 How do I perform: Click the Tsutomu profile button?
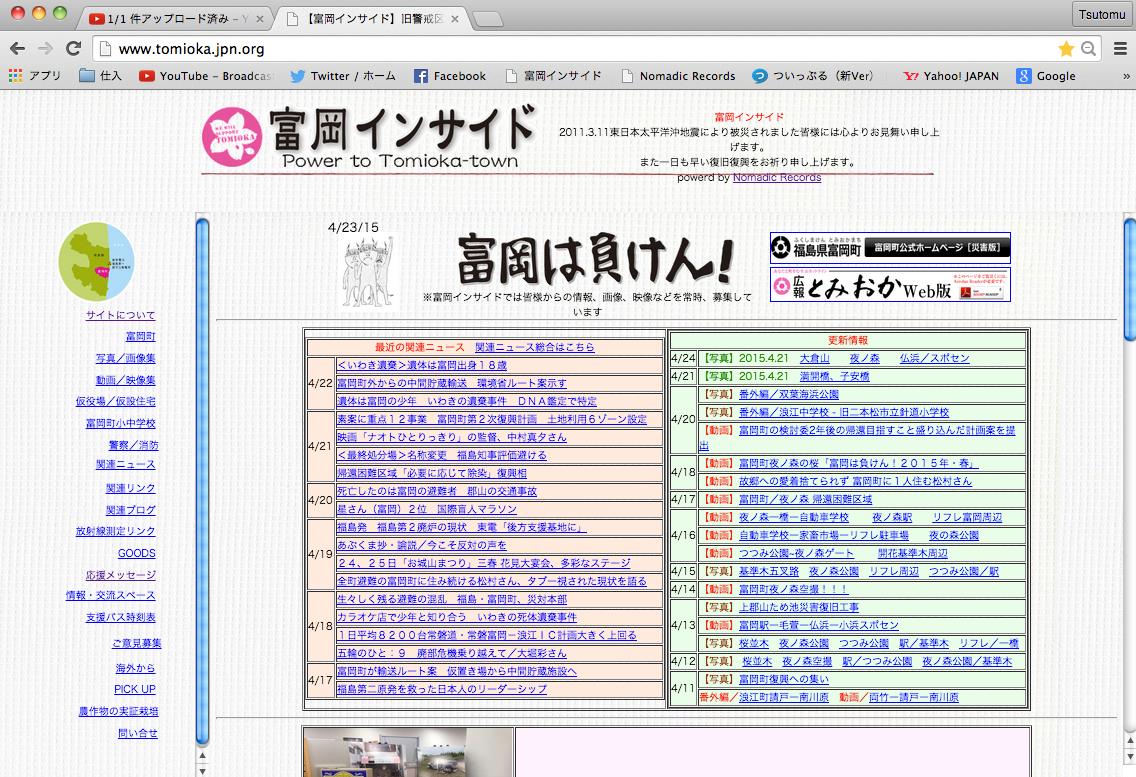click(1101, 14)
